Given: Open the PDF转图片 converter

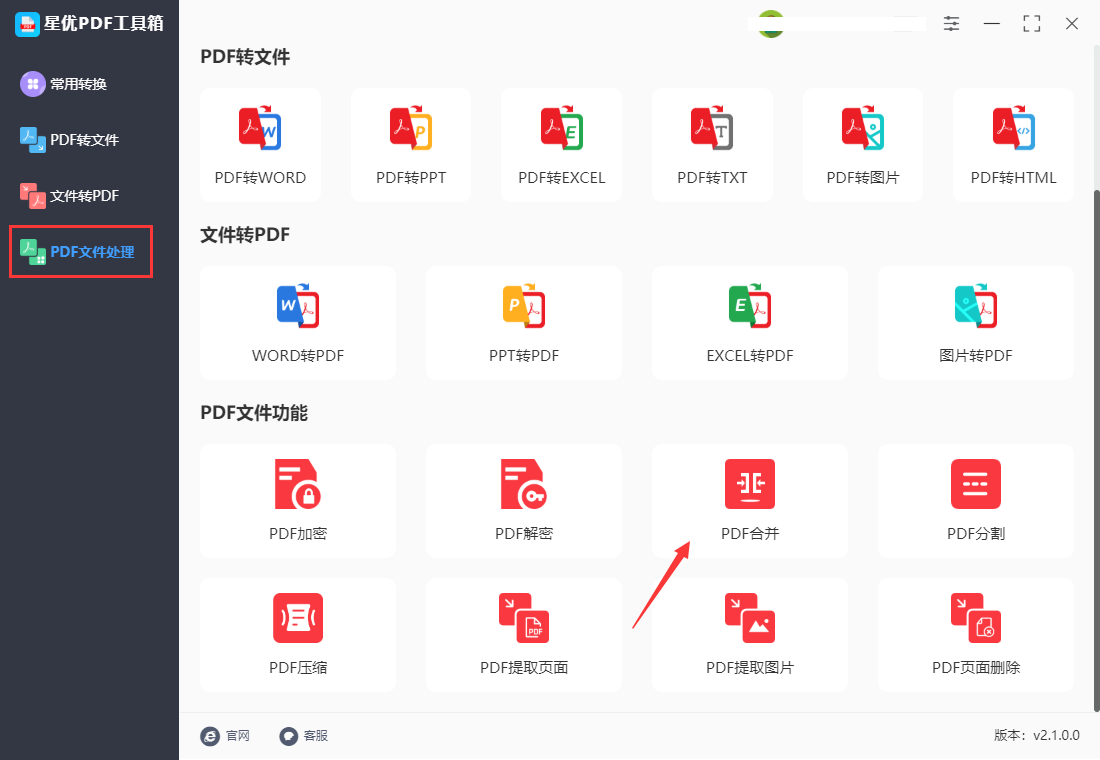Looking at the screenshot, I should pyautogui.click(x=862, y=145).
